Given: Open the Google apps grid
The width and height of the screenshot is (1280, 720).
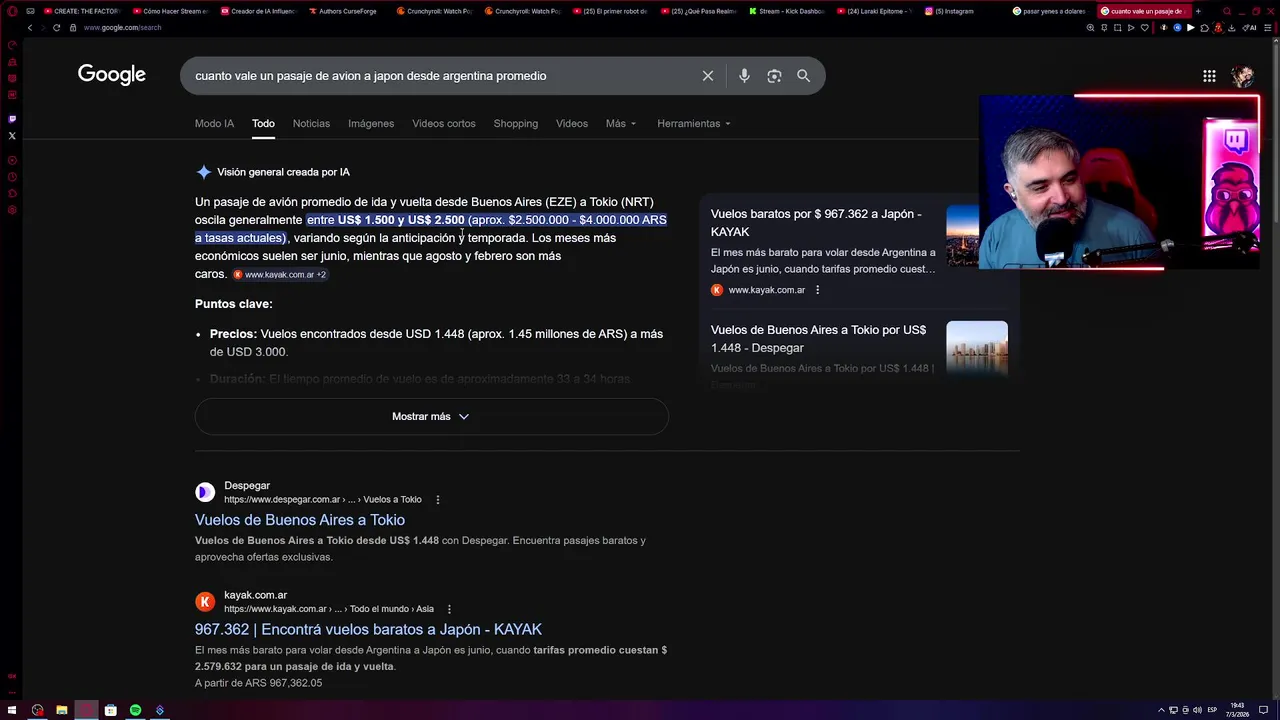Looking at the screenshot, I should click(x=1209, y=76).
